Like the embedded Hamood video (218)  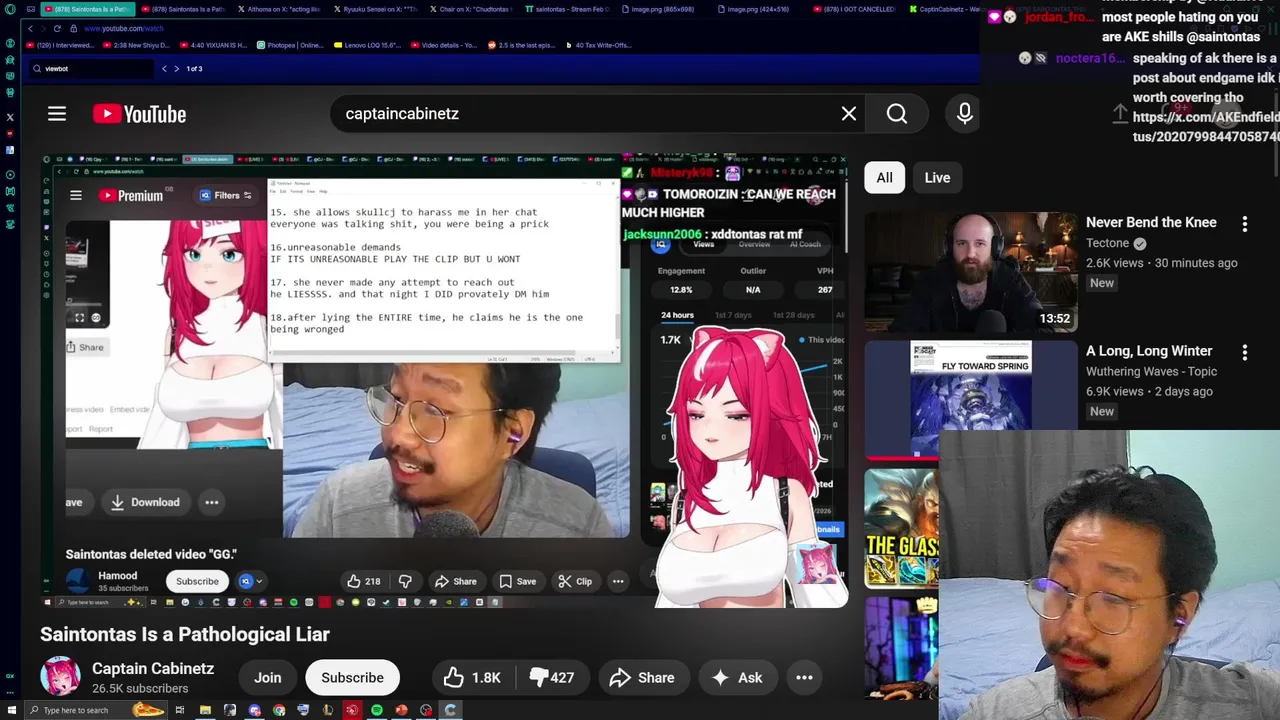point(363,581)
